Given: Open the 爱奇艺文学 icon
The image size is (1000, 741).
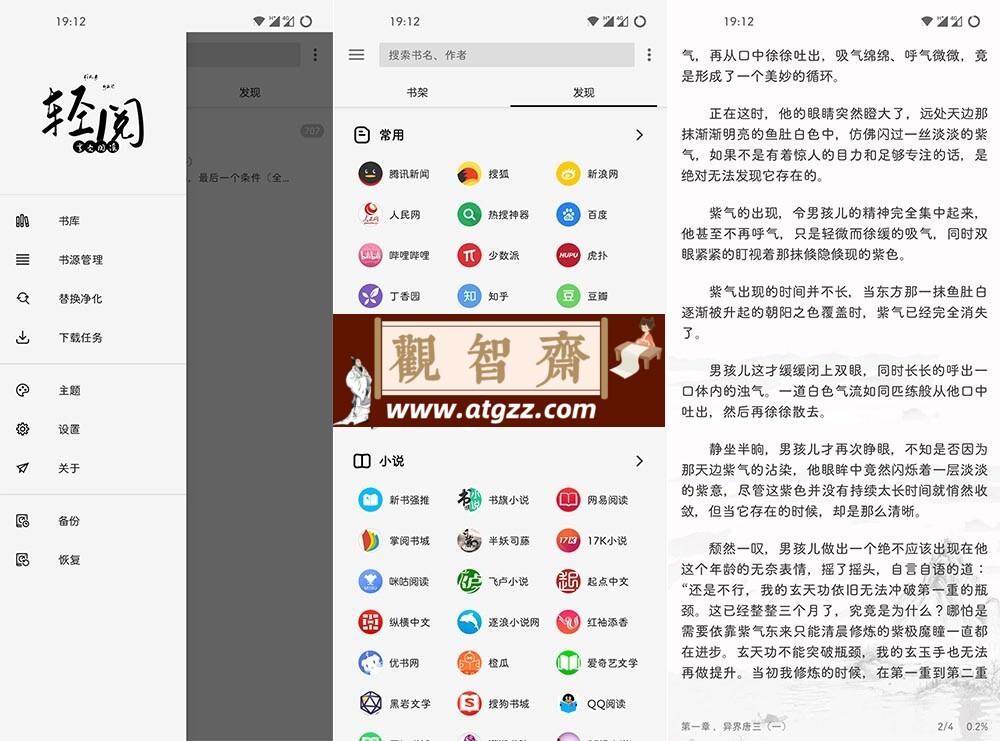Looking at the screenshot, I should pyautogui.click(x=568, y=663).
